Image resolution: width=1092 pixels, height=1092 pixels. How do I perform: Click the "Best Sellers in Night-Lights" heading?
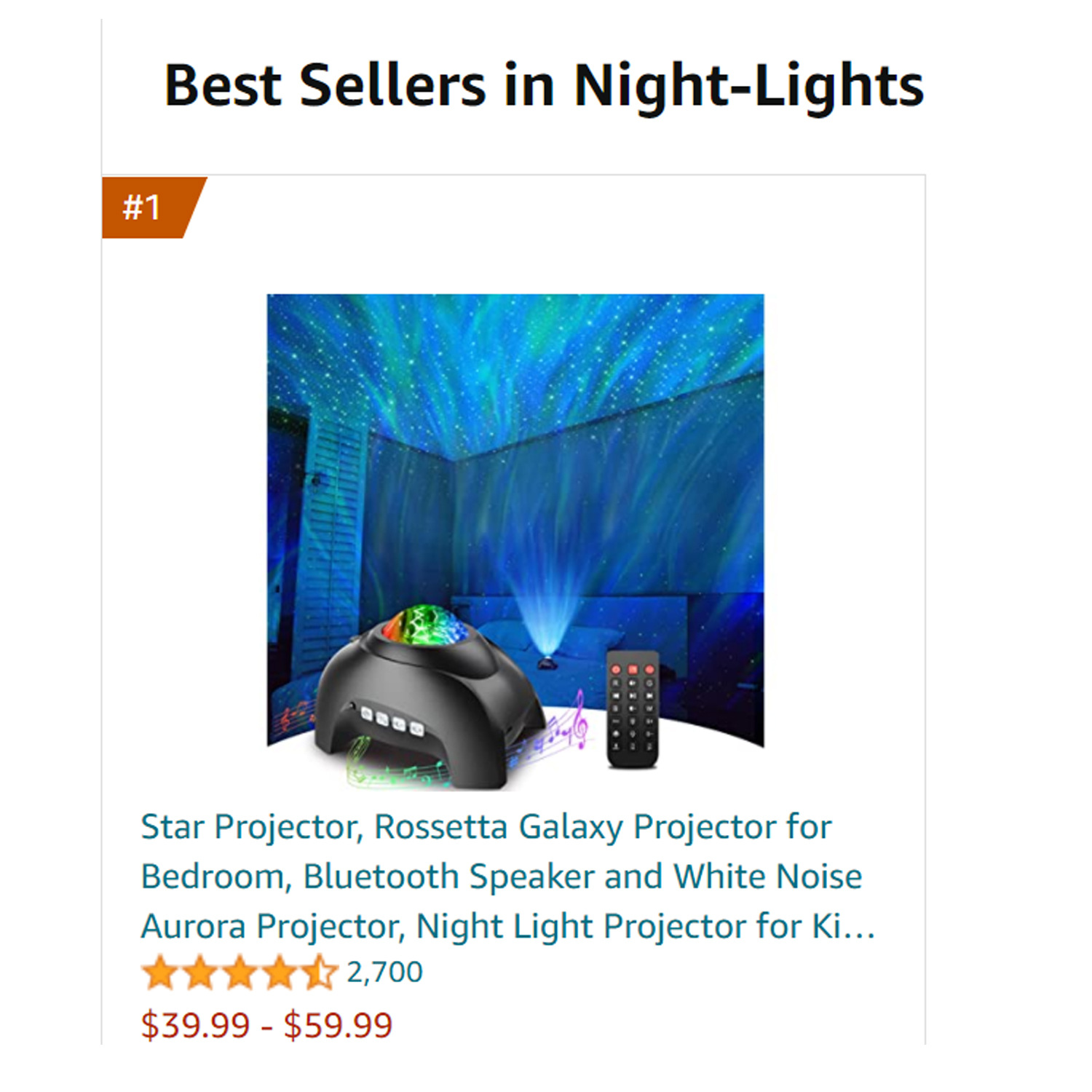pos(544,85)
